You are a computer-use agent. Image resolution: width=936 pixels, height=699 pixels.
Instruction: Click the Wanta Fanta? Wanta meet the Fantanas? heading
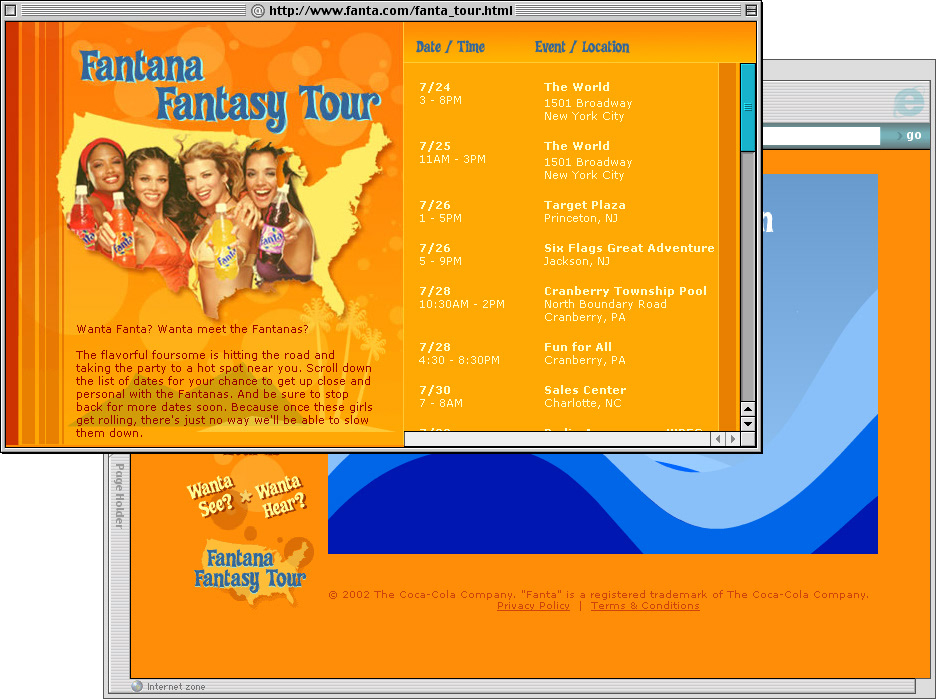192,329
